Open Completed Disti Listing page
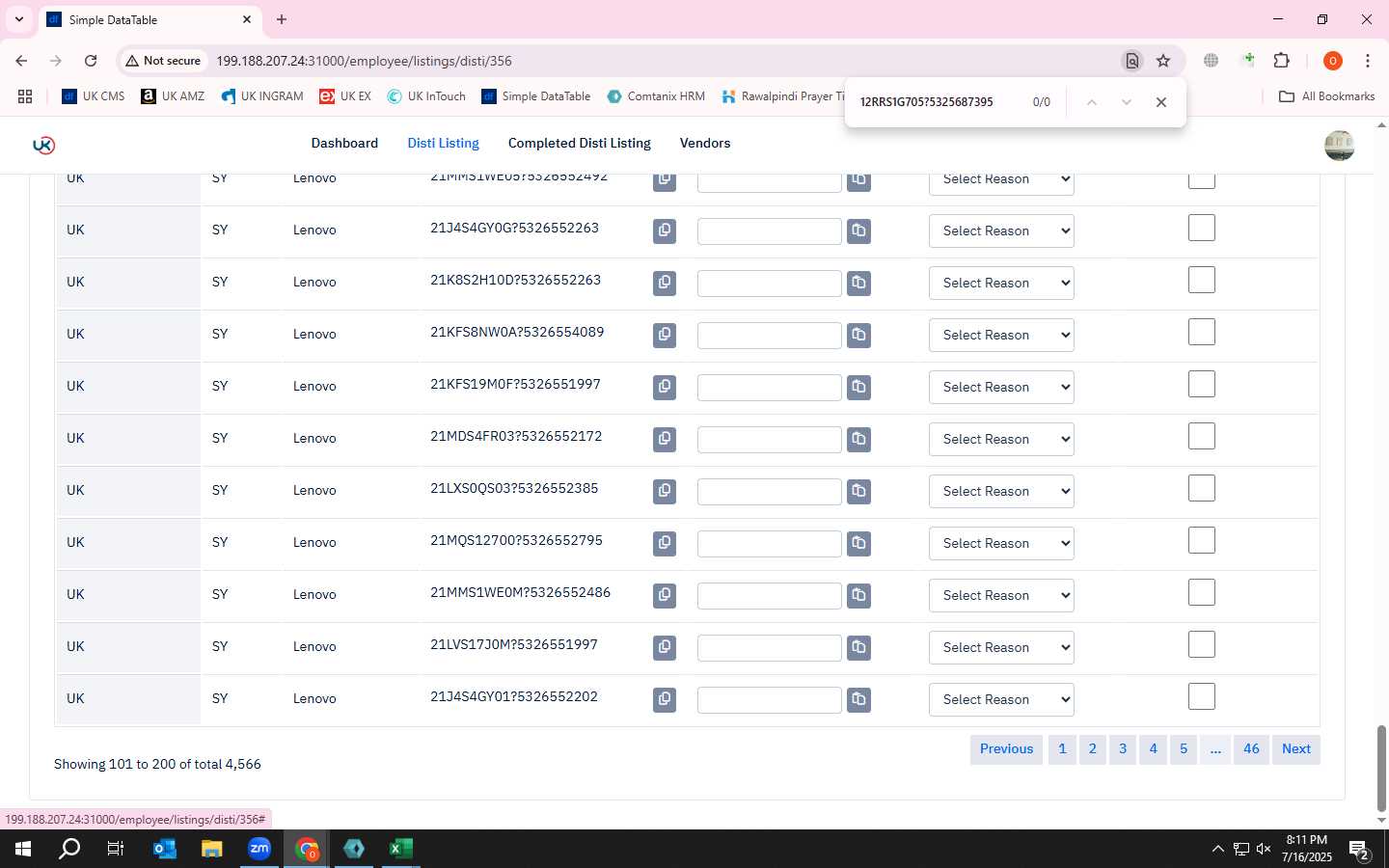This screenshot has width=1389, height=868. pyautogui.click(x=580, y=143)
